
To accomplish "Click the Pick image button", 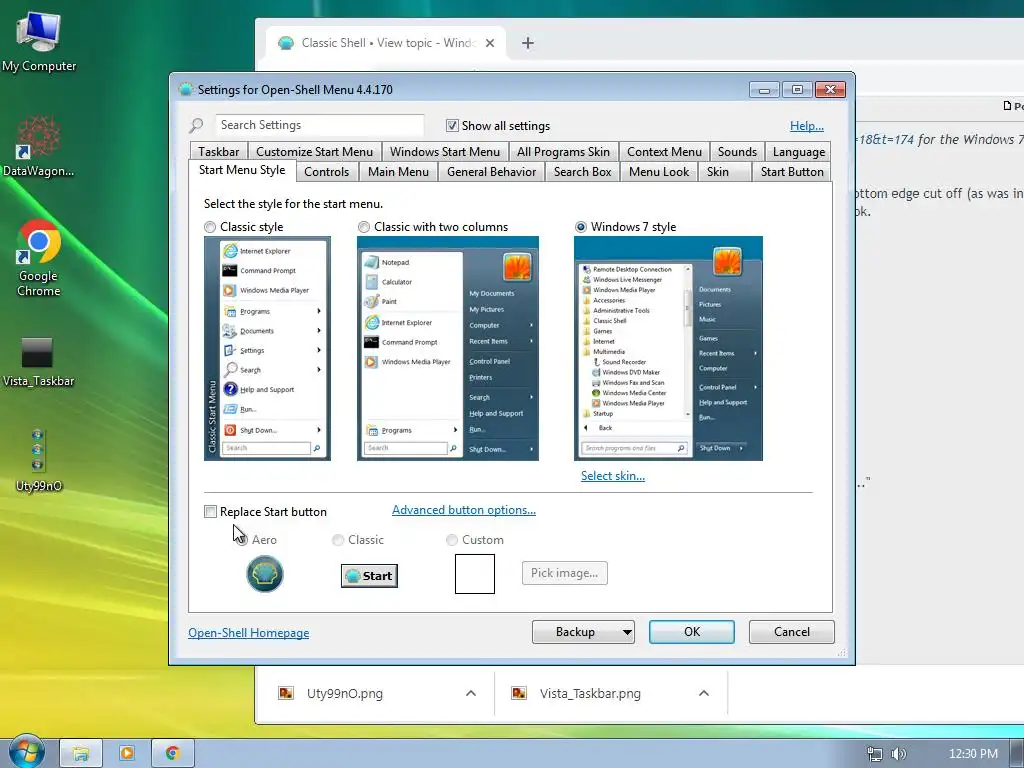I will click(x=564, y=573).
